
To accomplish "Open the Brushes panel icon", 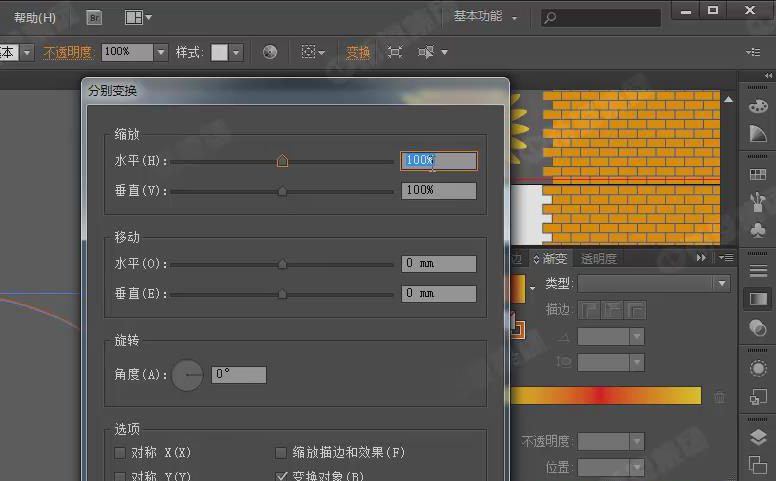I will tap(758, 203).
